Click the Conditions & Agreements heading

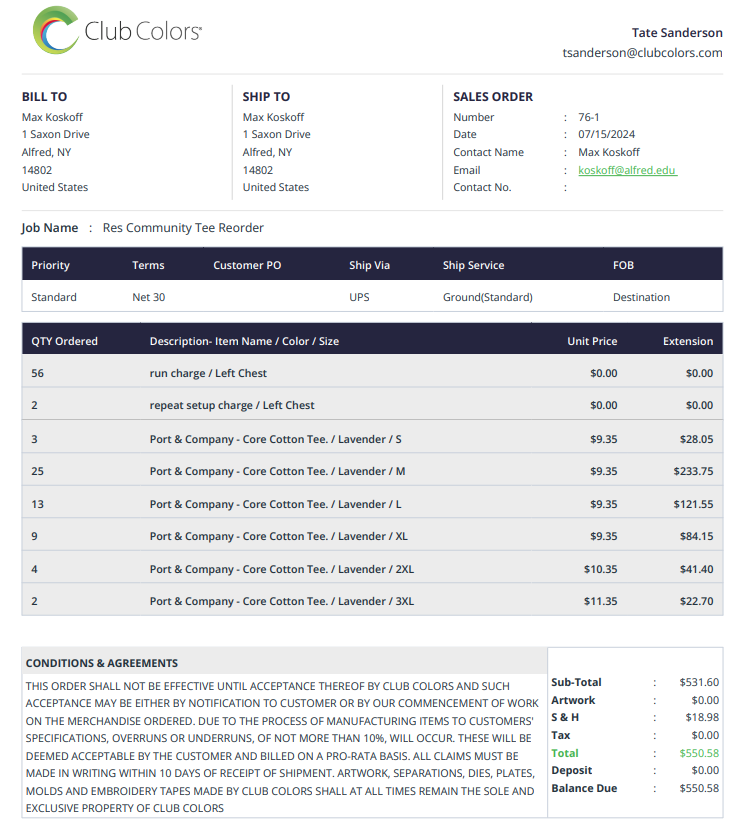point(102,663)
